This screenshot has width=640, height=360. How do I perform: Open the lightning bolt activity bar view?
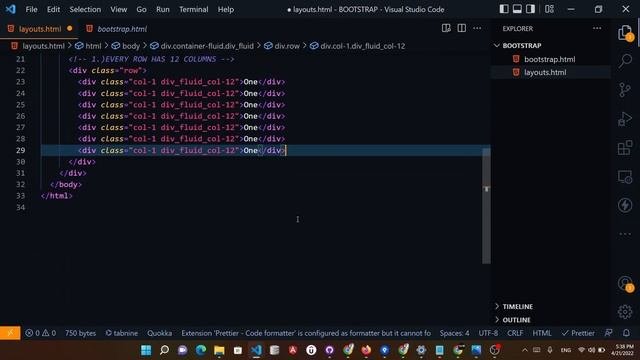(625, 205)
